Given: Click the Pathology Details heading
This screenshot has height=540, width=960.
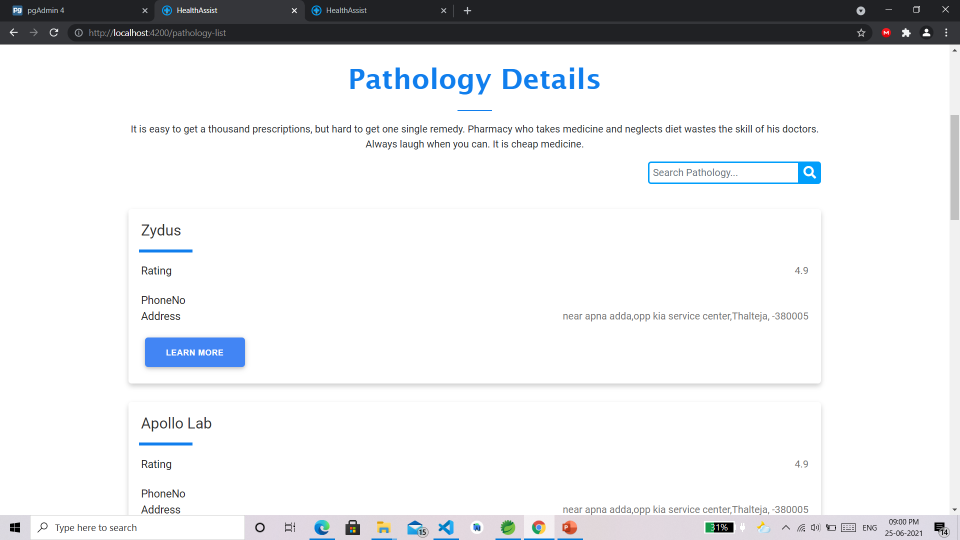Looking at the screenshot, I should pyautogui.click(x=474, y=79).
